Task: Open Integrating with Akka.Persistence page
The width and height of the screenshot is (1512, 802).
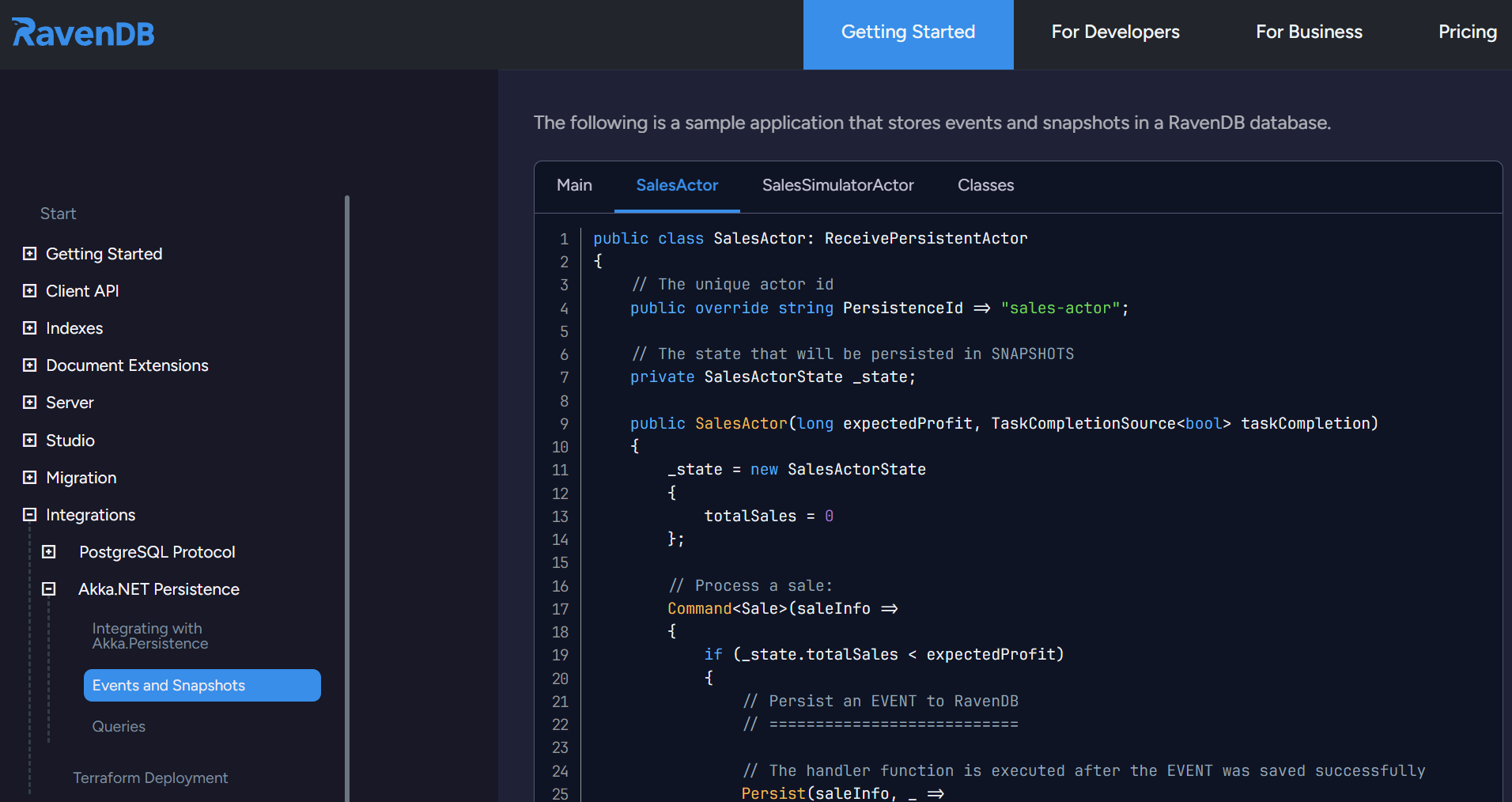Action: [x=150, y=636]
